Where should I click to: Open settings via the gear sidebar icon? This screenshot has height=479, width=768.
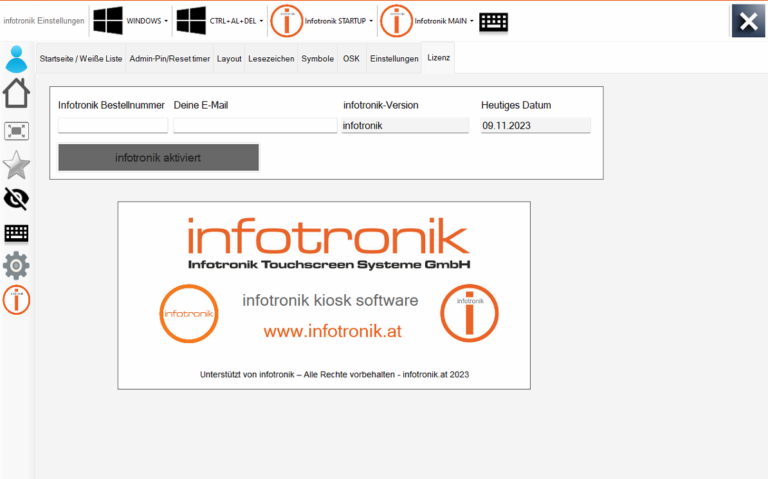pos(16,265)
